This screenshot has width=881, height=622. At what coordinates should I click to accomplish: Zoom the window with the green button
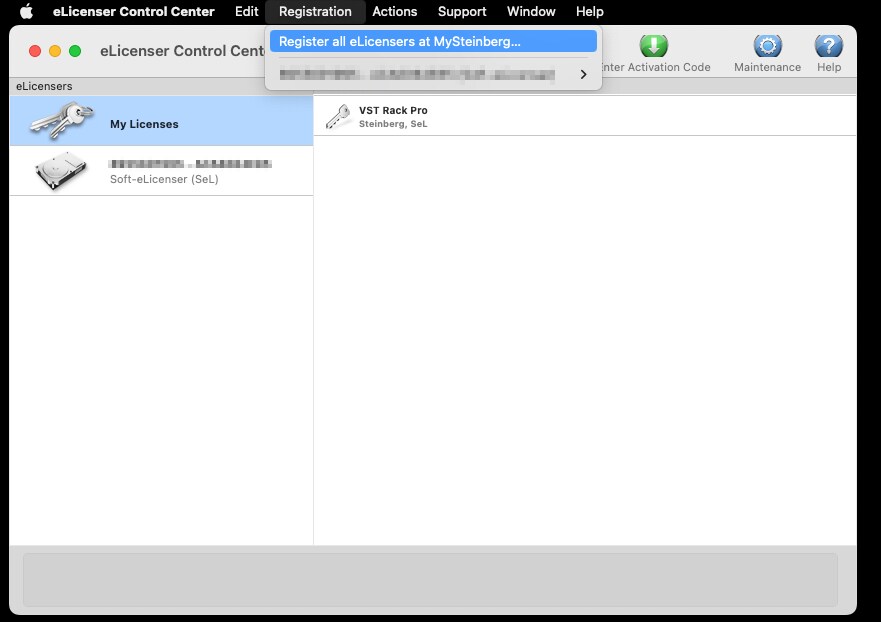click(75, 51)
